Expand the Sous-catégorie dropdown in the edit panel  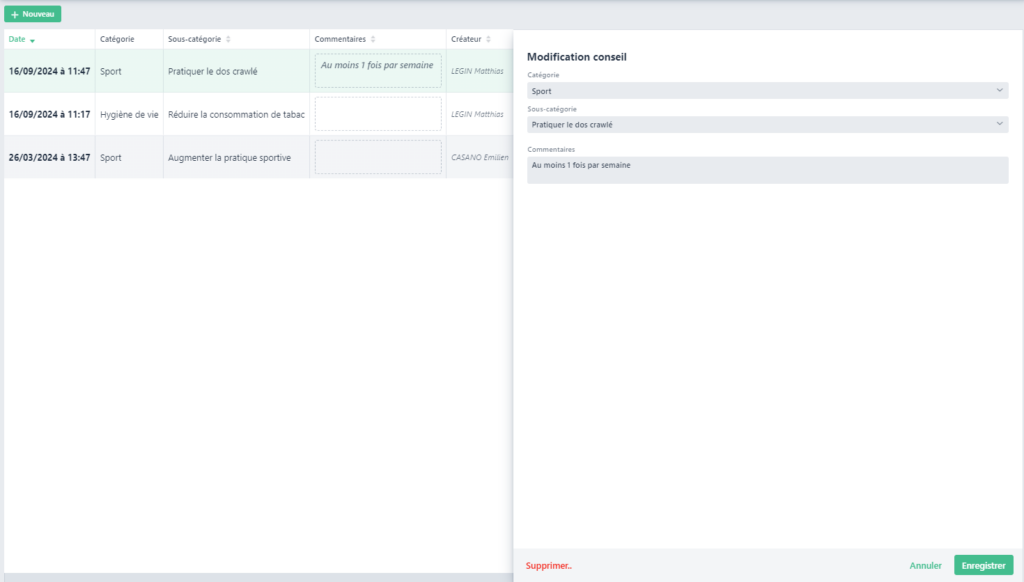click(767, 125)
